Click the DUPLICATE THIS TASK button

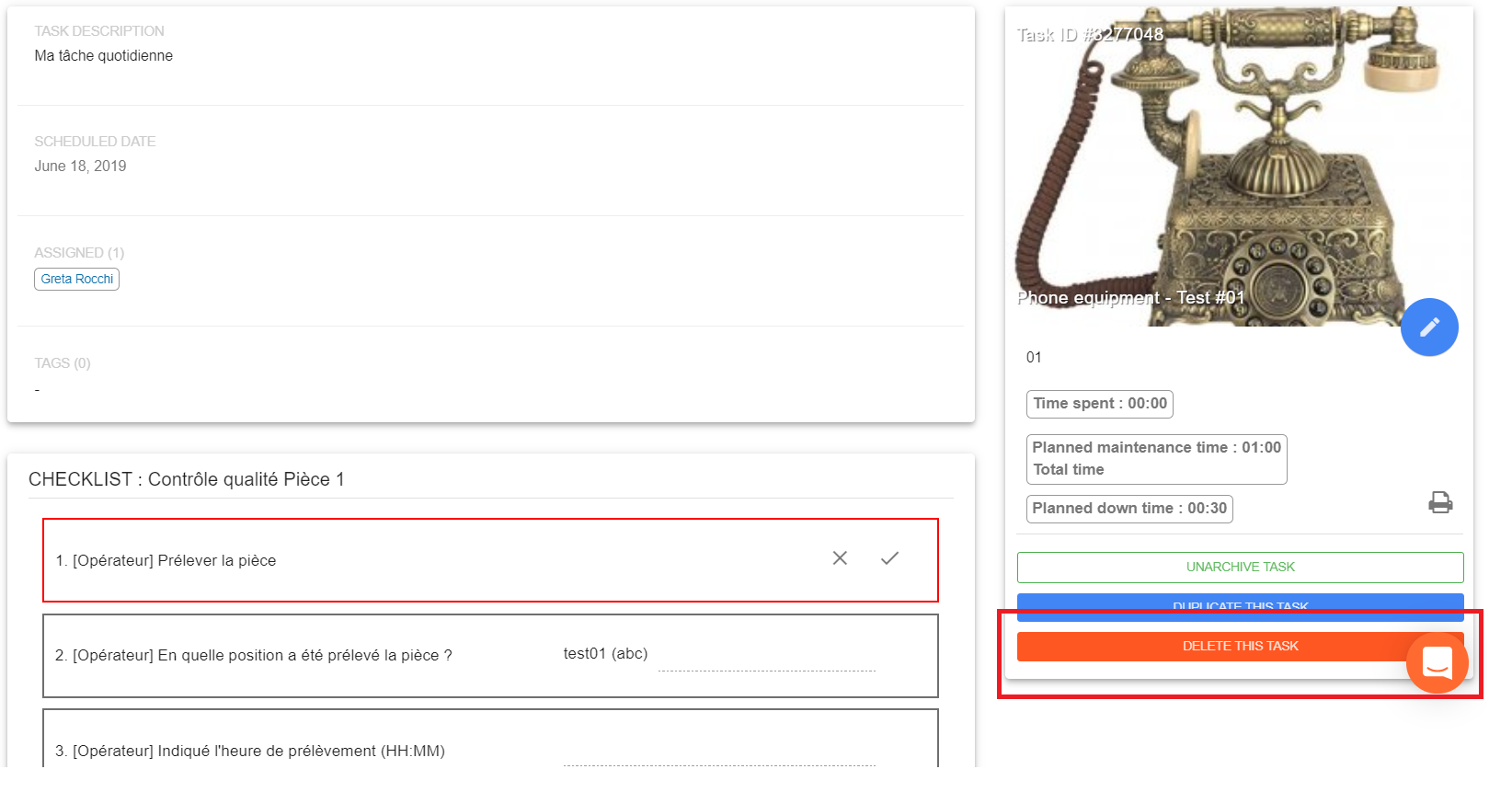coord(1240,607)
